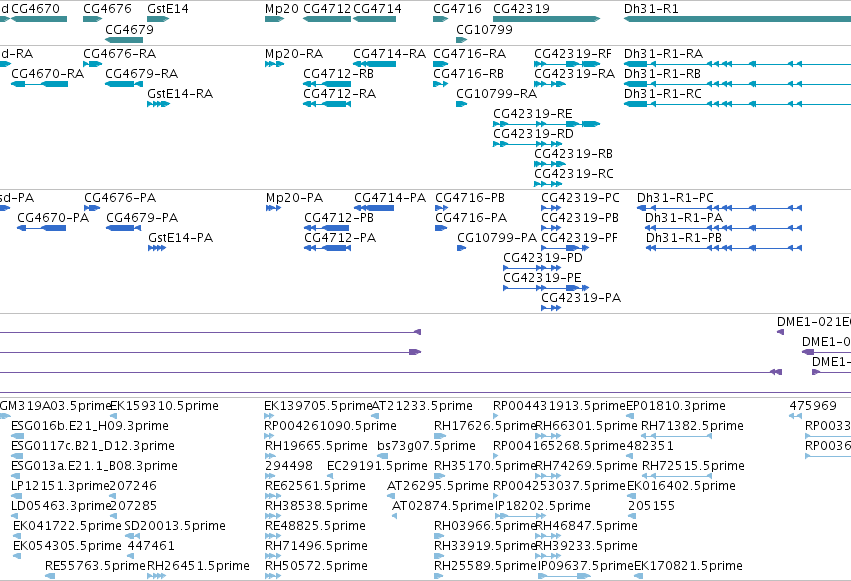Viewport: 851px width, 581px height.
Task: Select EST label LP12151.3prime
Action: (x=60, y=486)
